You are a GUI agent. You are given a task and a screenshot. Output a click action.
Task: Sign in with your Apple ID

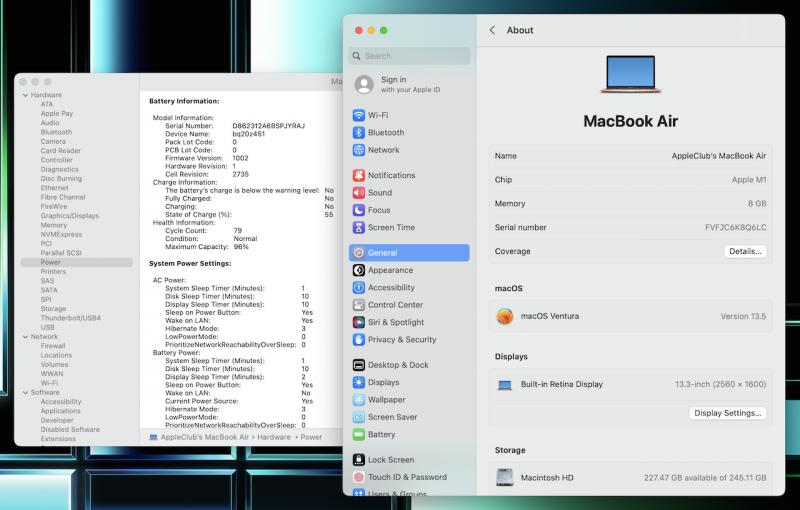pyautogui.click(x=393, y=84)
